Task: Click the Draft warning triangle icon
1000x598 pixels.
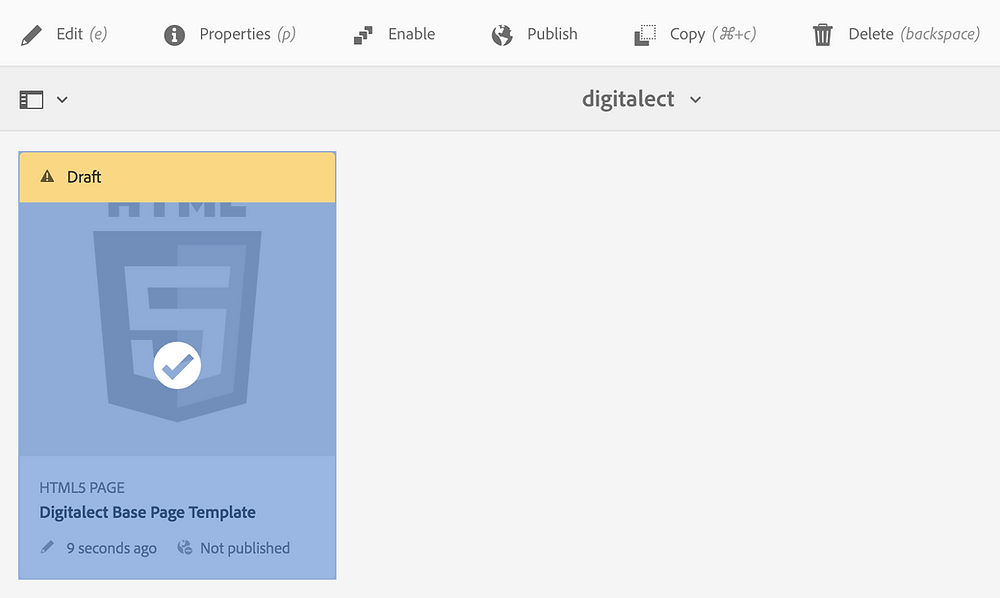Action: pos(47,177)
